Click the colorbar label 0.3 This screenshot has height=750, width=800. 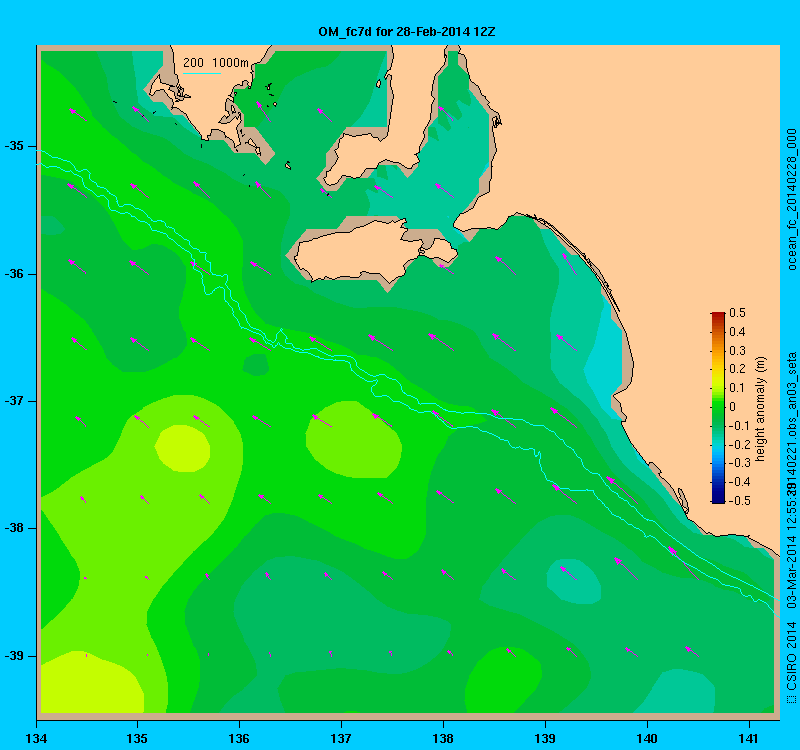(737, 351)
